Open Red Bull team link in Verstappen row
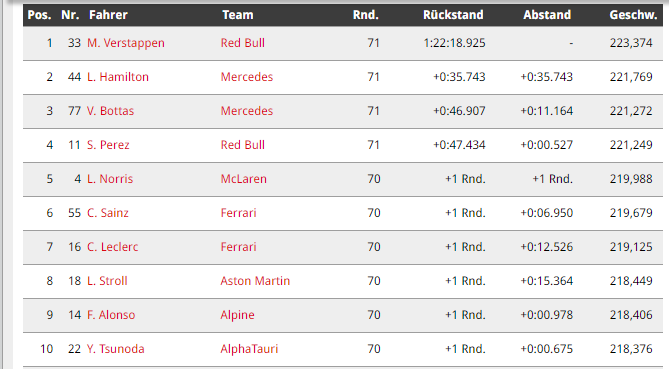This screenshot has height=369, width=669. click(x=243, y=43)
